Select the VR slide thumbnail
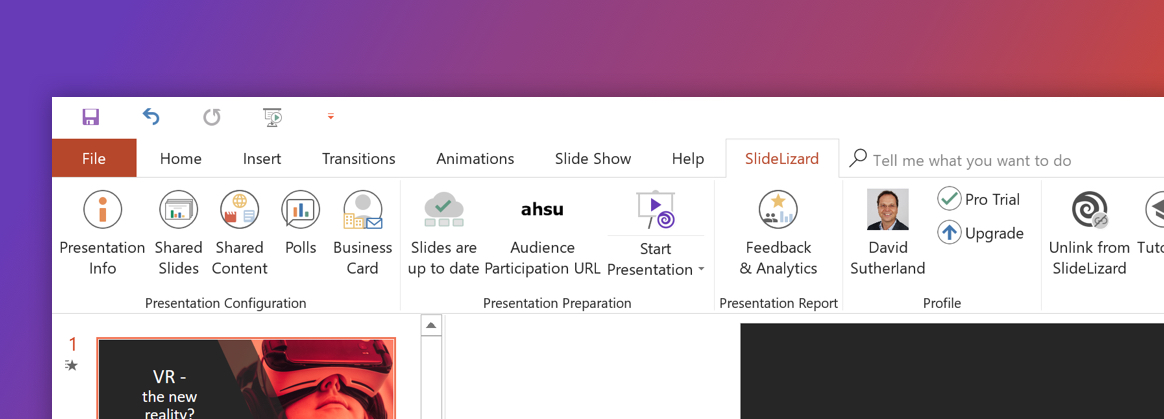 click(x=246, y=378)
